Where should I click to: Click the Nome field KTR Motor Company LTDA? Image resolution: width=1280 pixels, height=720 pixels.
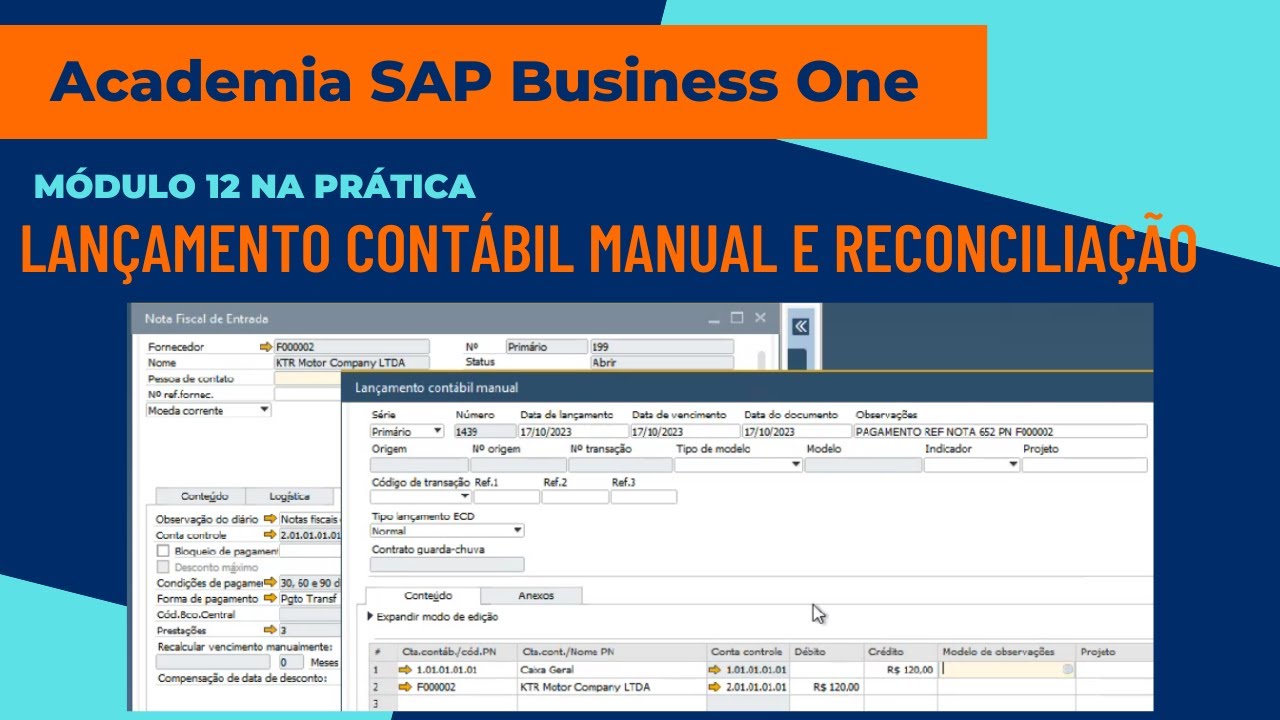(x=352, y=363)
